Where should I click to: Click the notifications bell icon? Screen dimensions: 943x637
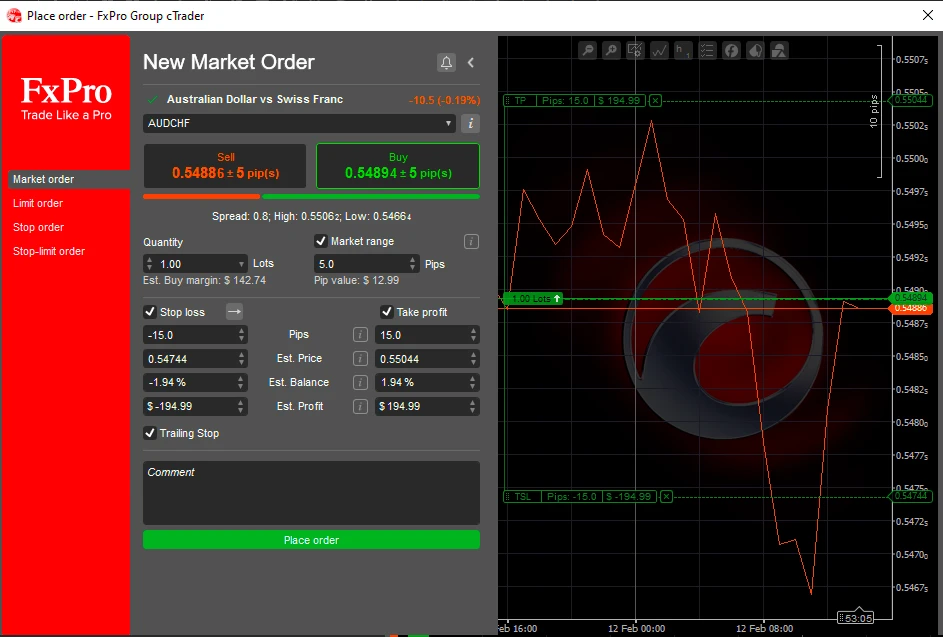[x=446, y=62]
